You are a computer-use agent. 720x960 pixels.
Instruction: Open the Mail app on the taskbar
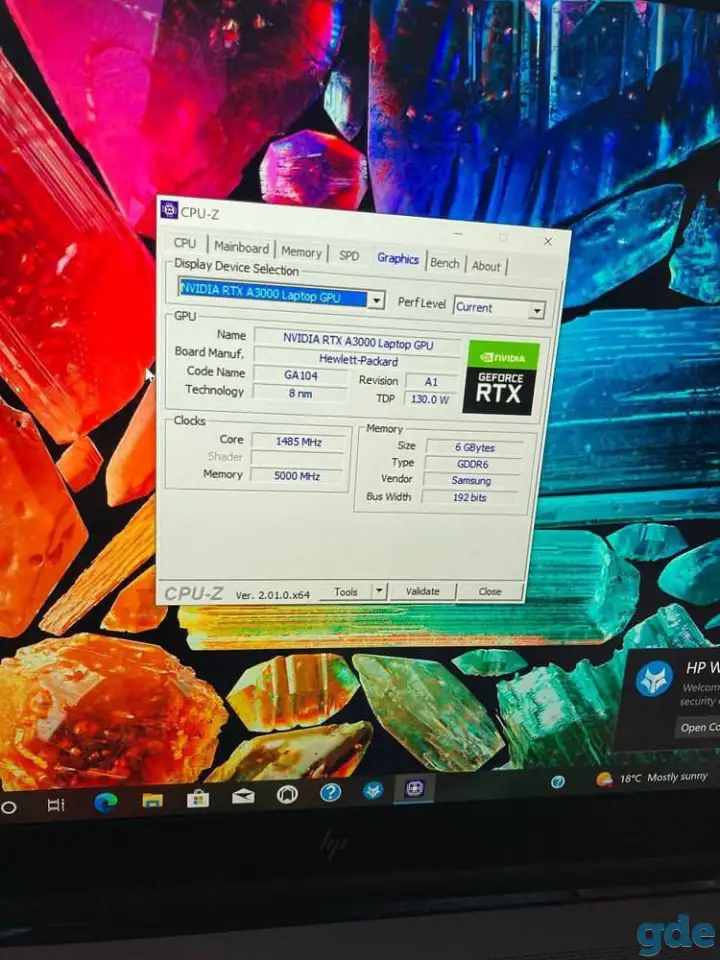pyautogui.click(x=243, y=797)
